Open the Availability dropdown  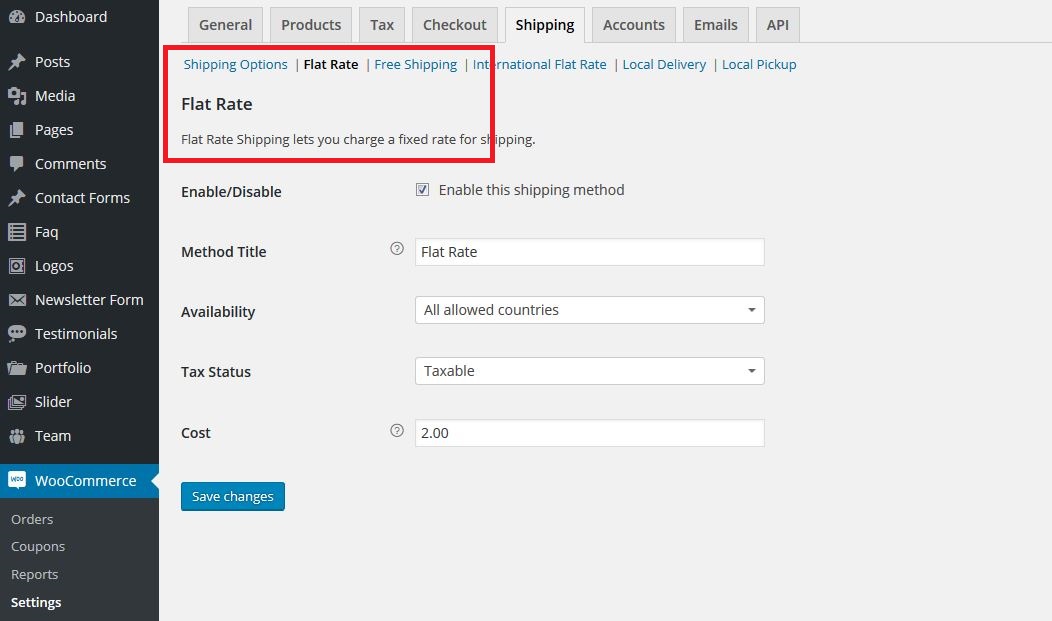[x=590, y=310]
